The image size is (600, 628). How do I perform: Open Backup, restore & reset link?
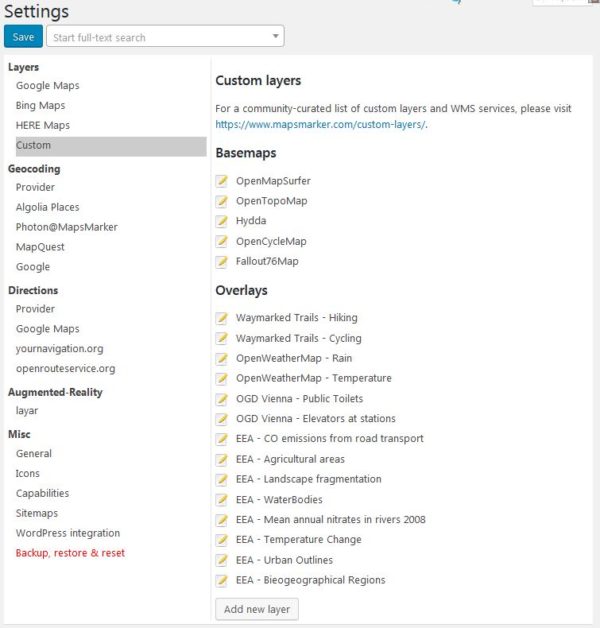tap(70, 553)
